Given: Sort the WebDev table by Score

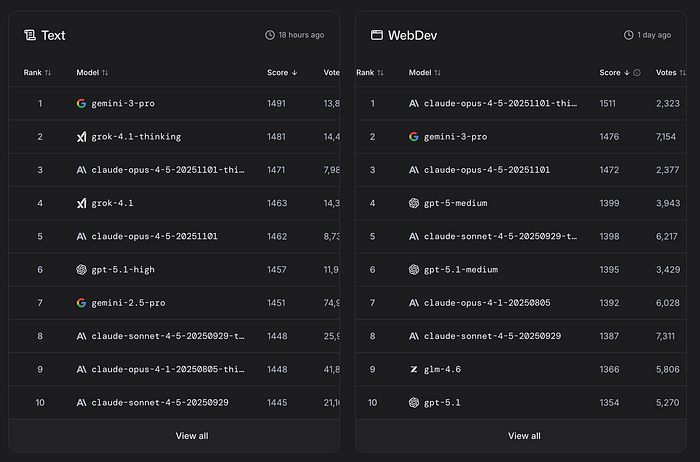Looking at the screenshot, I should (x=627, y=73).
